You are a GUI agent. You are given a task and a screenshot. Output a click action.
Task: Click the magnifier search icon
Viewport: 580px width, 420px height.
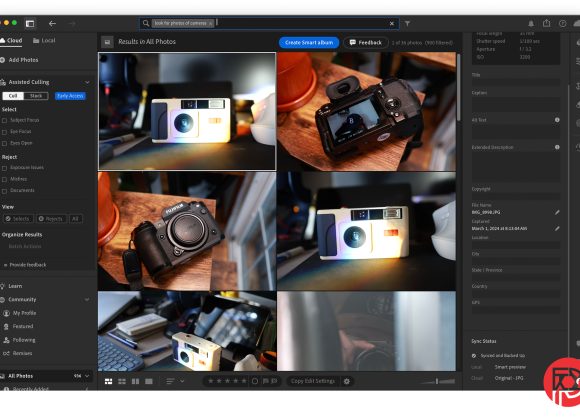click(146, 23)
